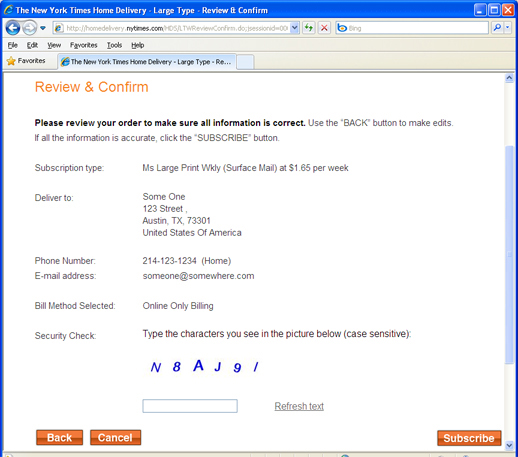Open the Help menu

(138, 45)
